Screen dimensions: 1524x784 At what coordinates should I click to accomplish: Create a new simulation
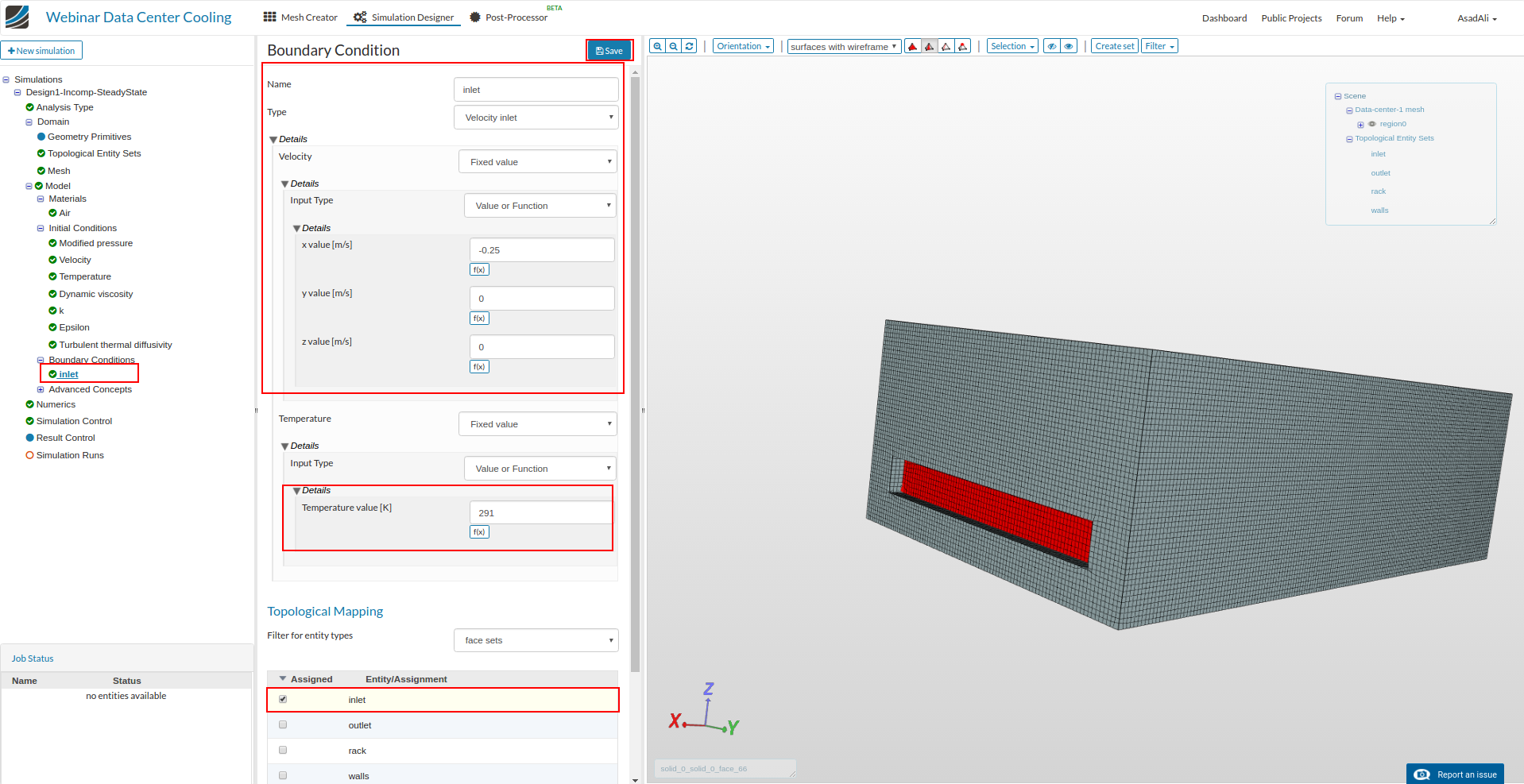(x=41, y=51)
